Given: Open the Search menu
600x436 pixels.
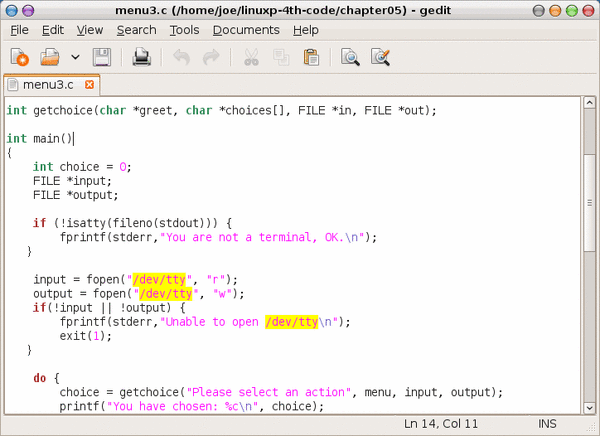Looking at the screenshot, I should pos(137,30).
